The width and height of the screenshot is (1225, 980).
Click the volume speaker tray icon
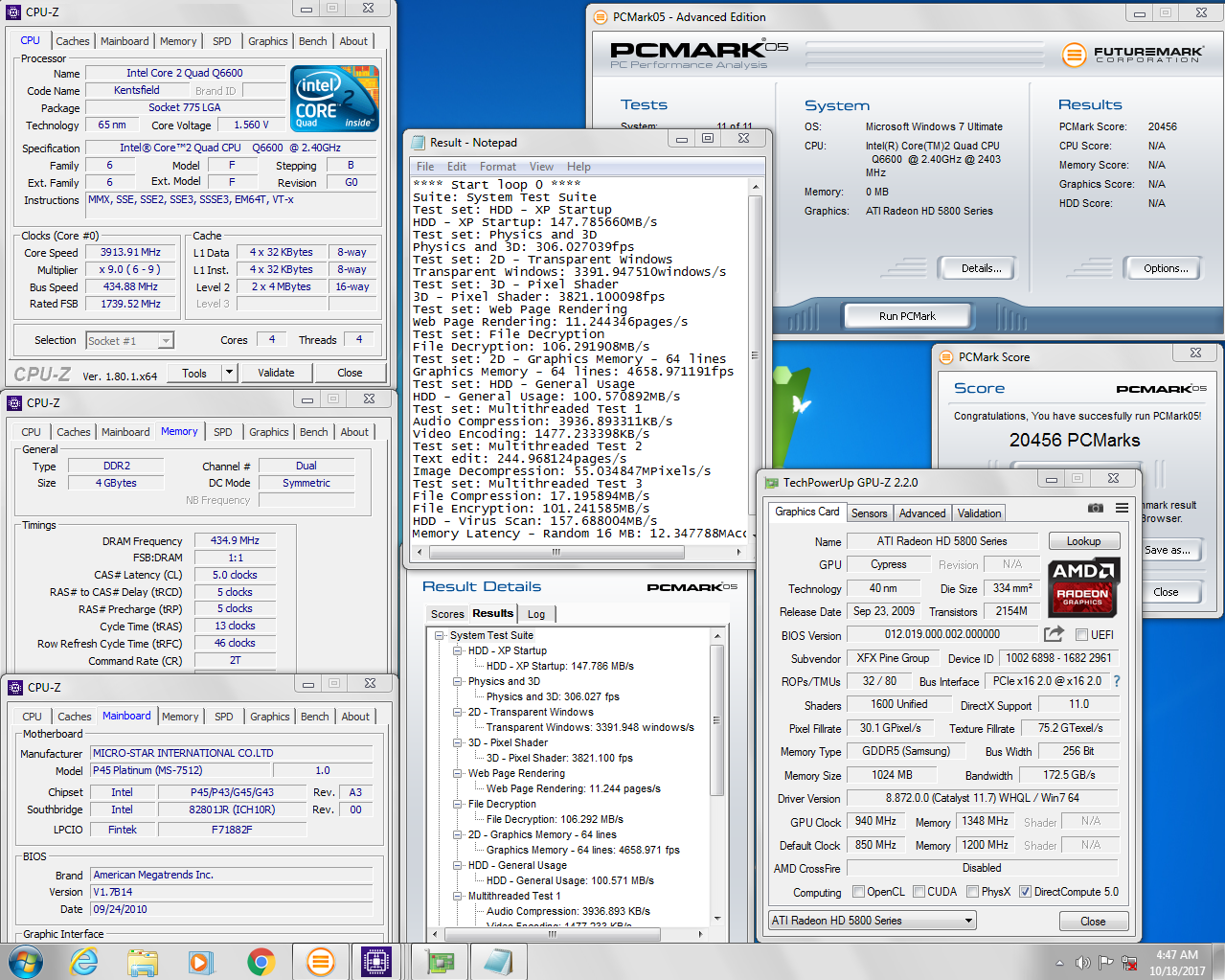pyautogui.click(x=1082, y=963)
